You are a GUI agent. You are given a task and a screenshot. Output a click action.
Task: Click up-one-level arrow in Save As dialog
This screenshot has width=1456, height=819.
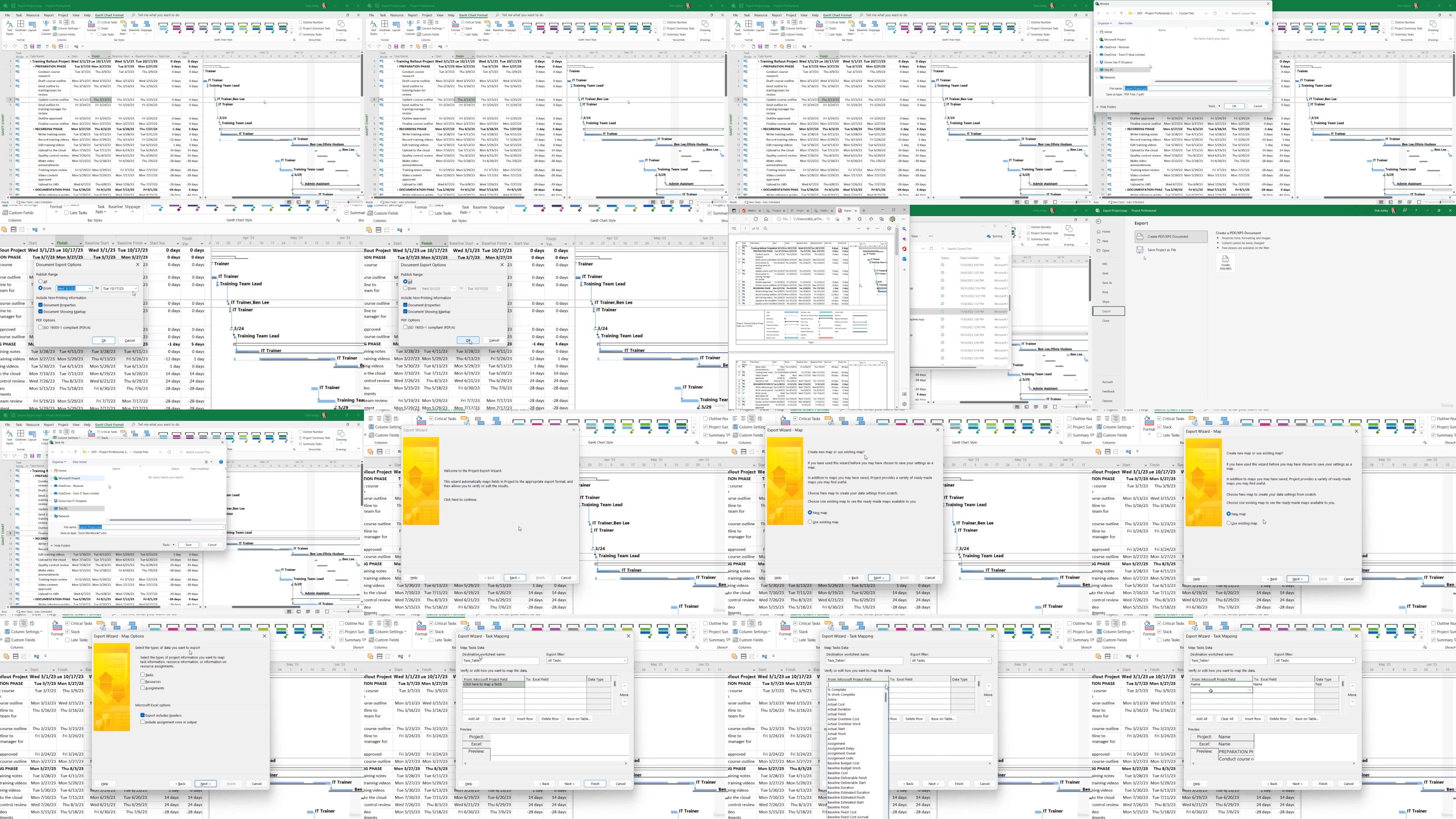[76, 452]
